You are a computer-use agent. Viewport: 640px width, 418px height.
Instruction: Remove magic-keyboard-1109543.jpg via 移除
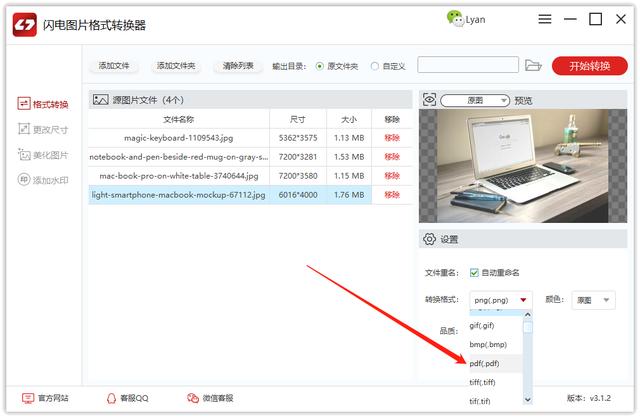392,138
